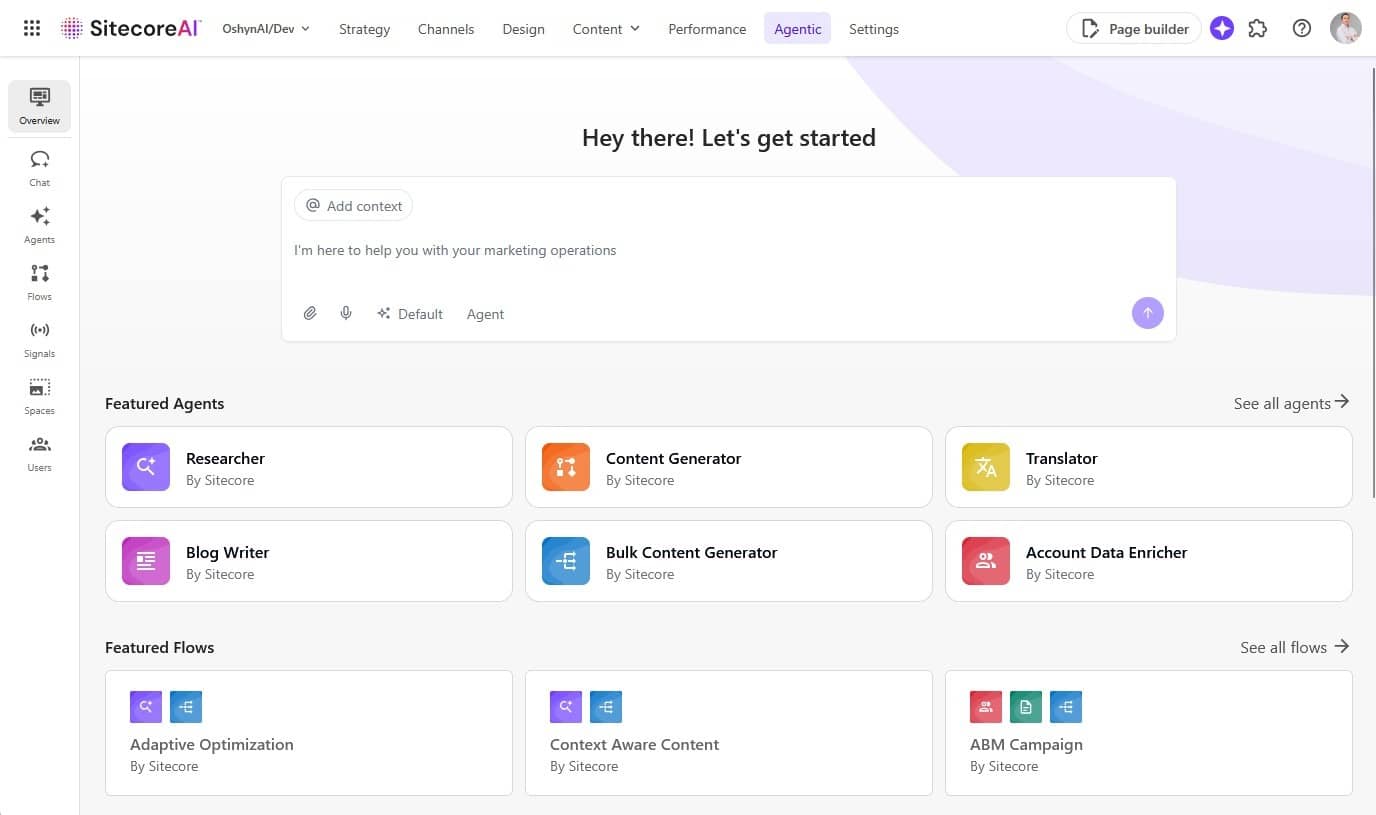This screenshot has height=815, width=1376.
Task: Click purple researcher icon in Adaptive Optimization
Action: tap(146, 707)
